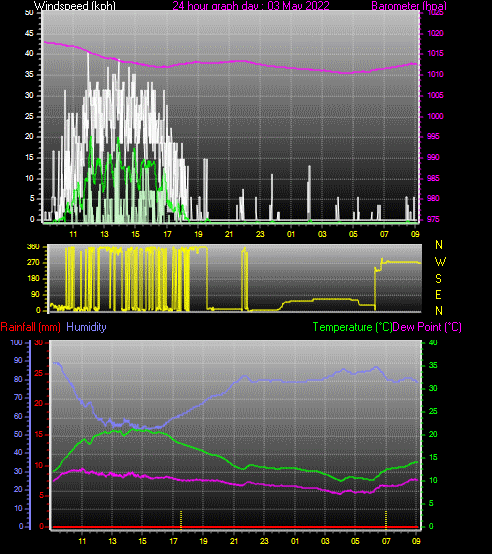Click the E compass label beside direction graph
Screen dimensions: 492x554
[438, 295]
